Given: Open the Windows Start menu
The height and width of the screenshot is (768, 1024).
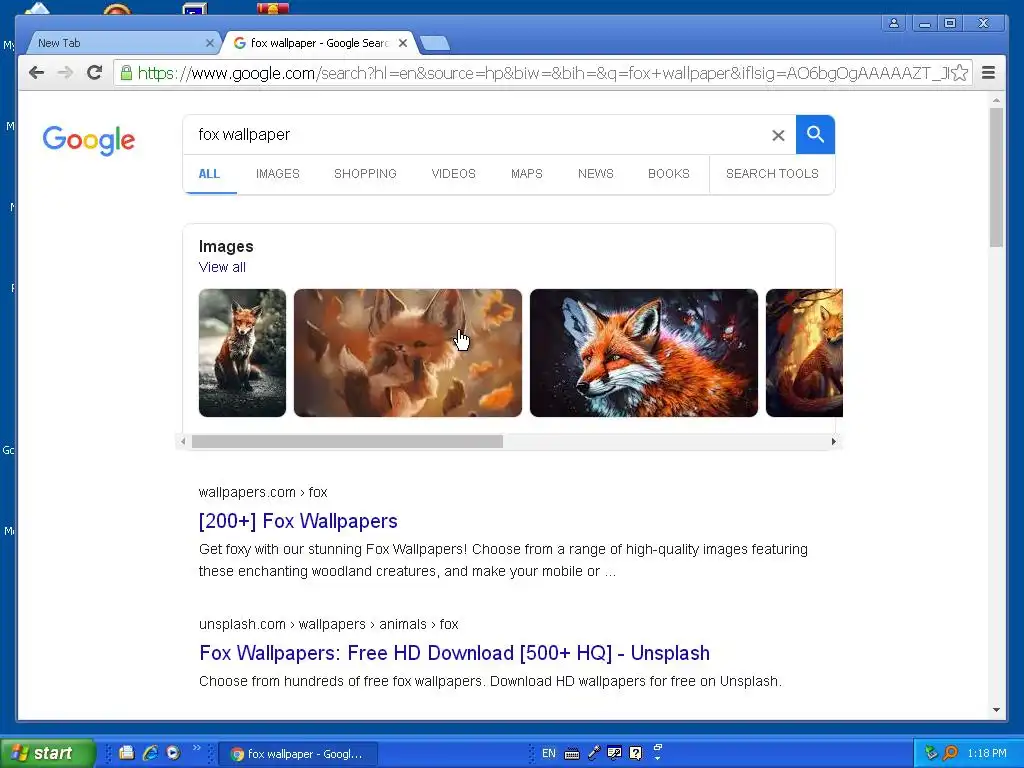Looking at the screenshot, I should 48,753.
